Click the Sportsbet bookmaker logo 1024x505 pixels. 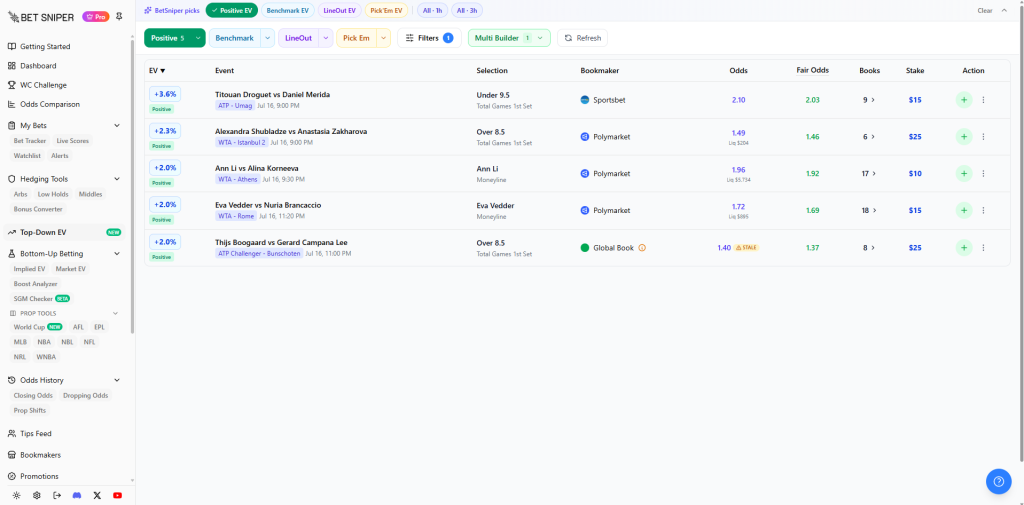point(584,100)
